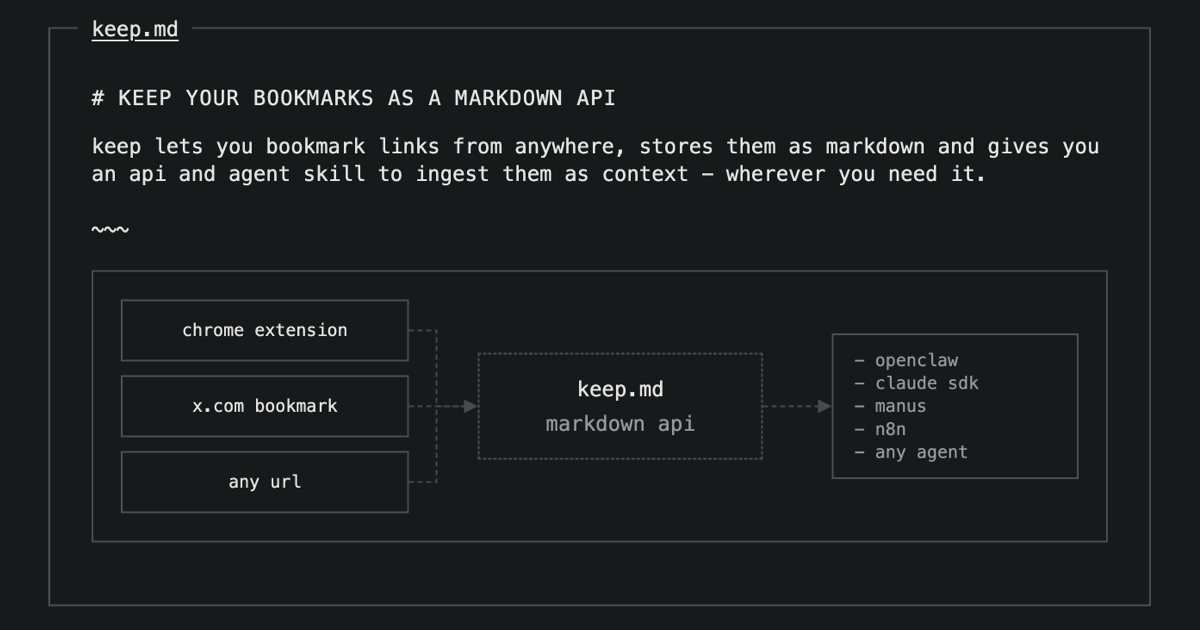Click the outer diagram container border
1200x630 pixels.
tap(600, 269)
